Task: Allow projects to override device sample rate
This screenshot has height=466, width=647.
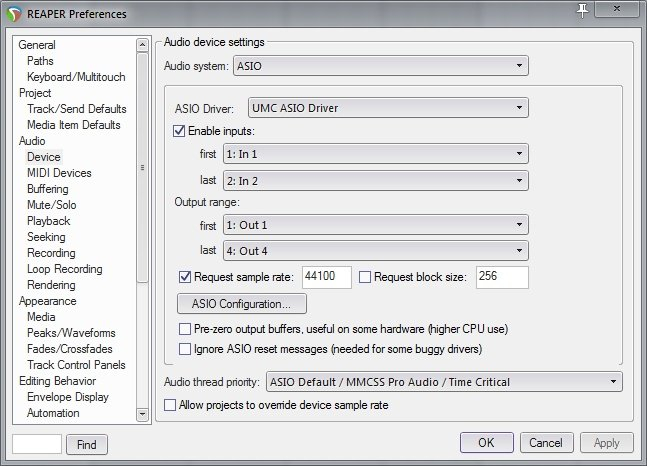Action: [x=170, y=405]
